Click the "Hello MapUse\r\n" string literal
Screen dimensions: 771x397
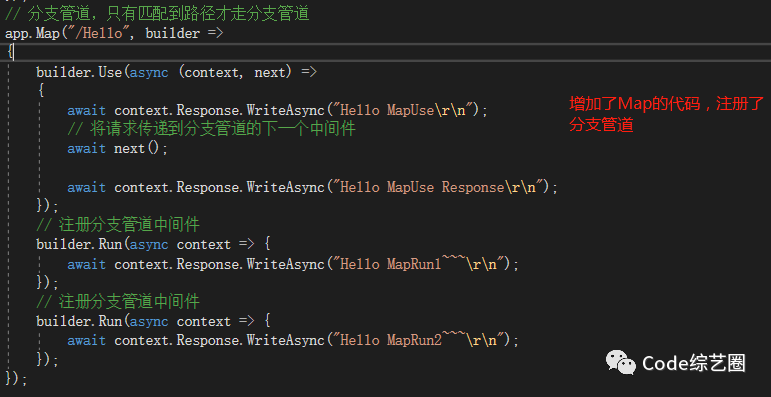(403, 110)
